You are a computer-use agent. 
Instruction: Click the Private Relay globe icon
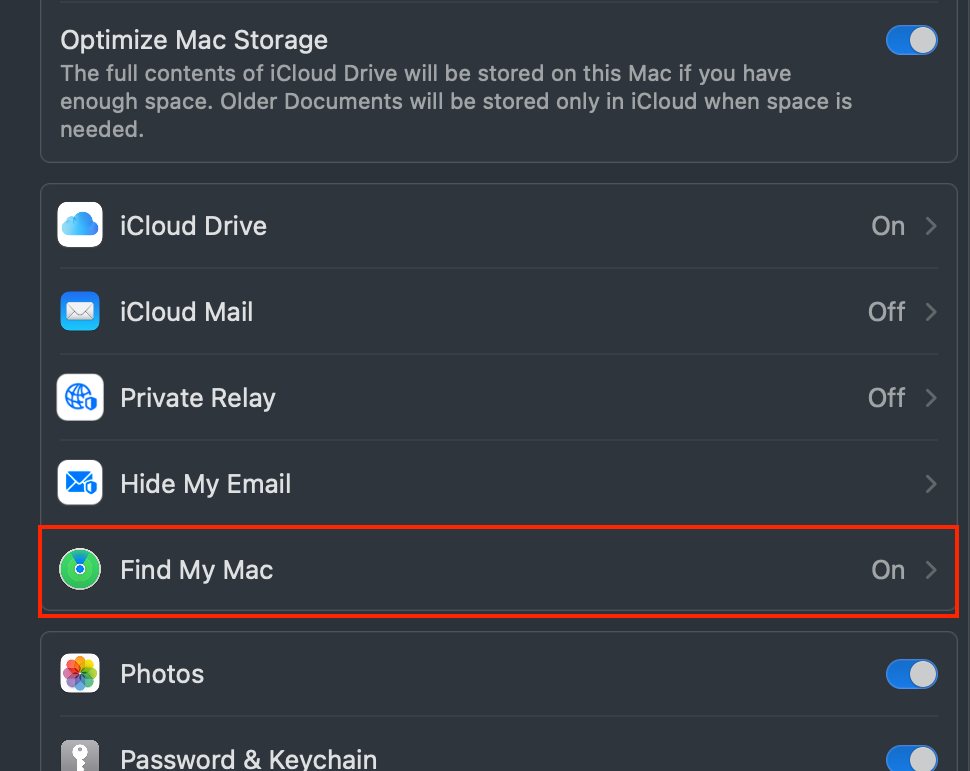[79, 397]
